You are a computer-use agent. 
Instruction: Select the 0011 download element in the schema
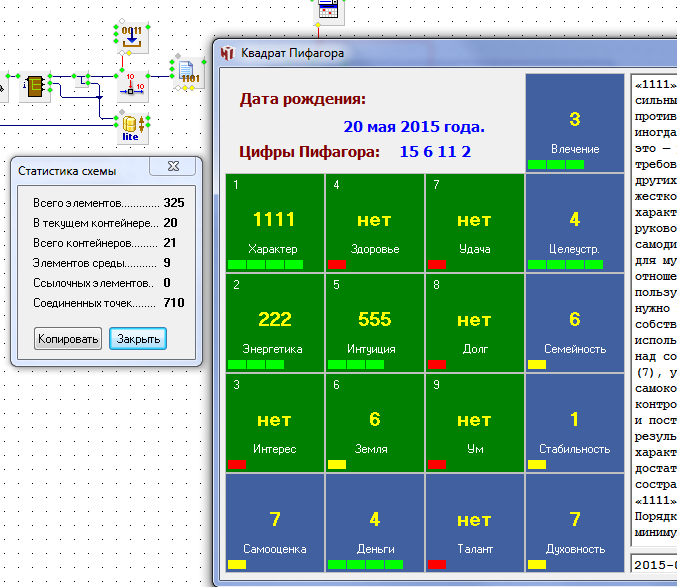(131, 37)
